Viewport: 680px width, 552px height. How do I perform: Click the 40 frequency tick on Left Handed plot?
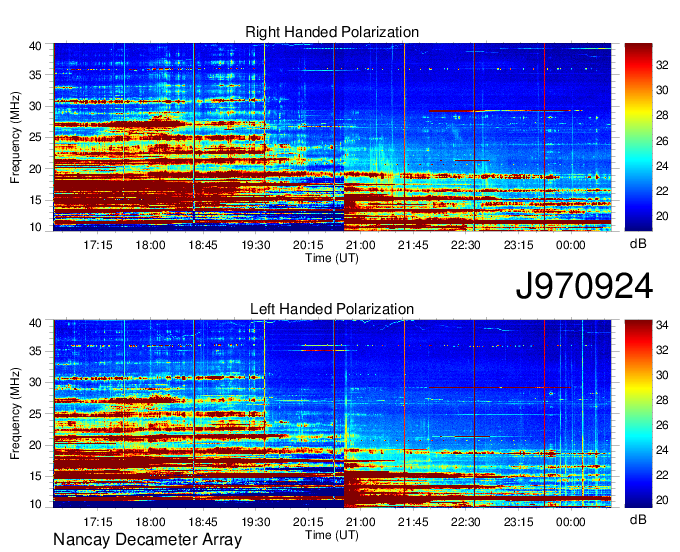tap(35, 323)
